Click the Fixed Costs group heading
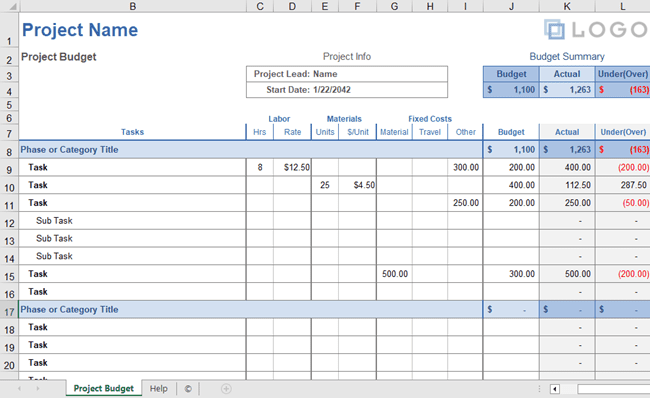The image size is (650, 398). [430, 119]
